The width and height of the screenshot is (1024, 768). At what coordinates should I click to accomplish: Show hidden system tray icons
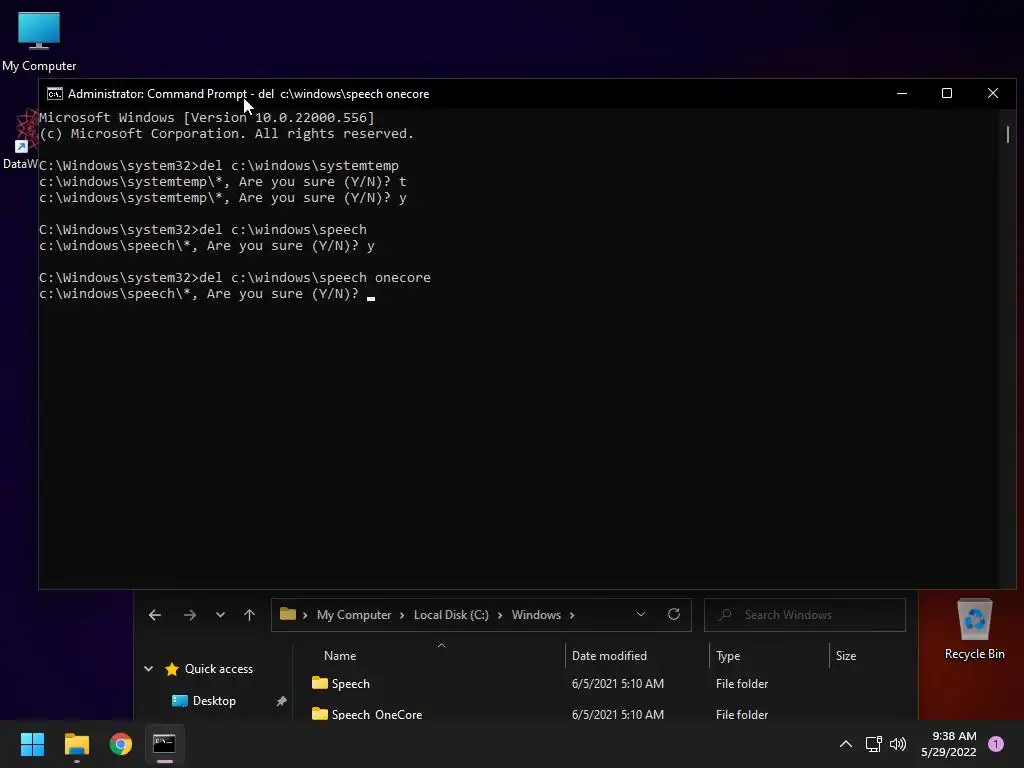[x=845, y=744]
